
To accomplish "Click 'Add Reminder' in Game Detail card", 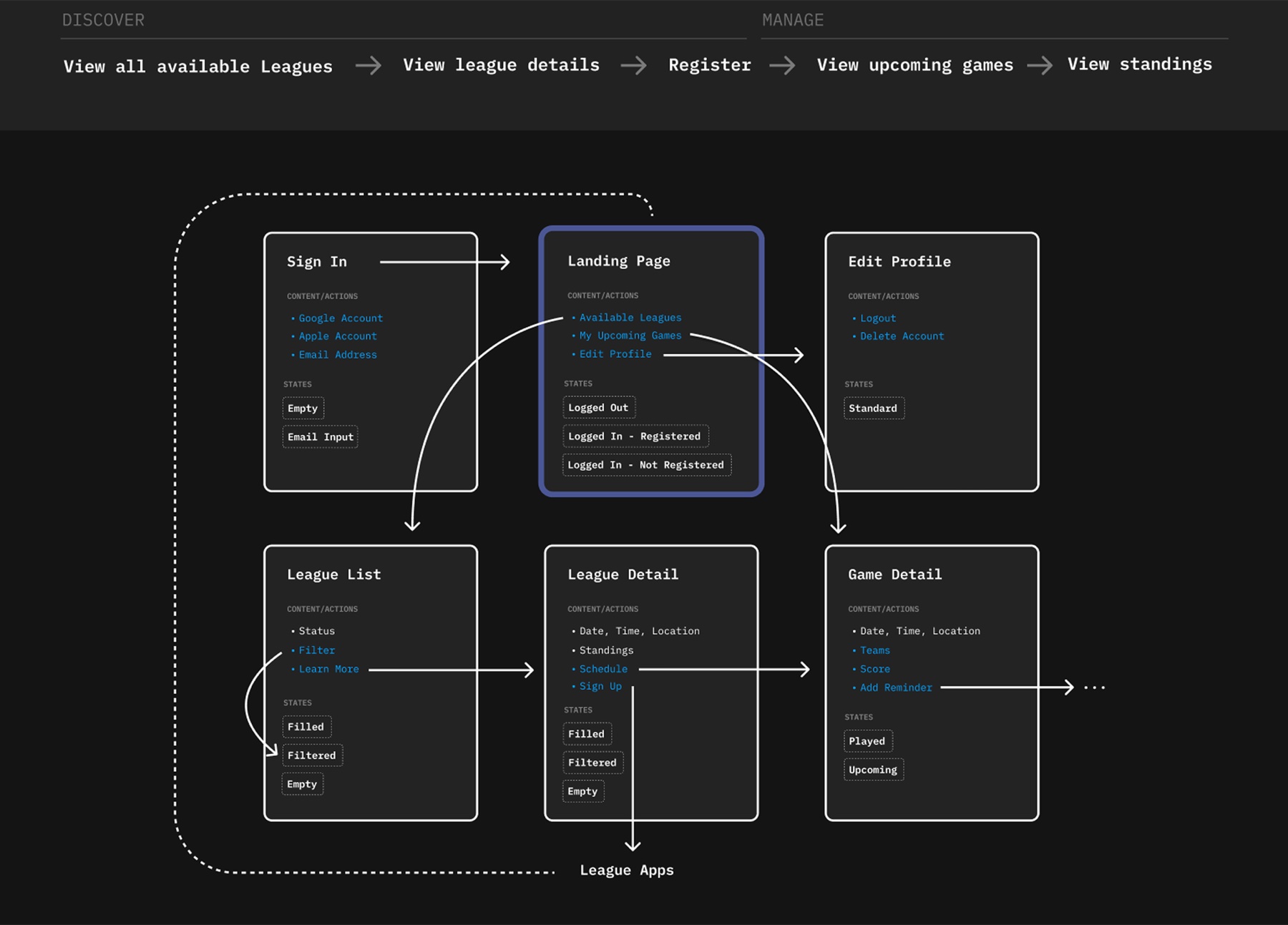I will coord(896,687).
